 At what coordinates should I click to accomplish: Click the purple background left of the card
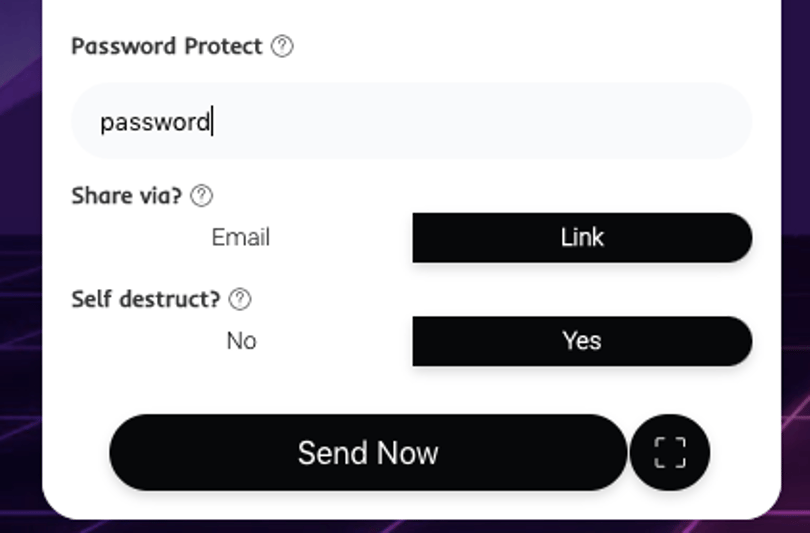point(21,258)
